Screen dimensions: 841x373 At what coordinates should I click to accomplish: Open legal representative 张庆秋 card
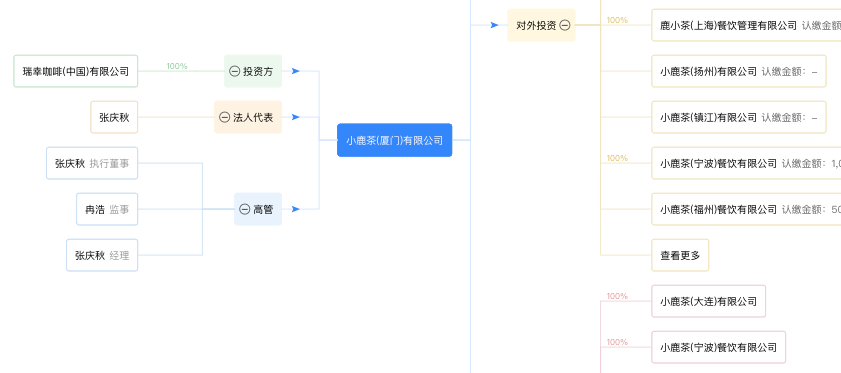click(x=114, y=117)
